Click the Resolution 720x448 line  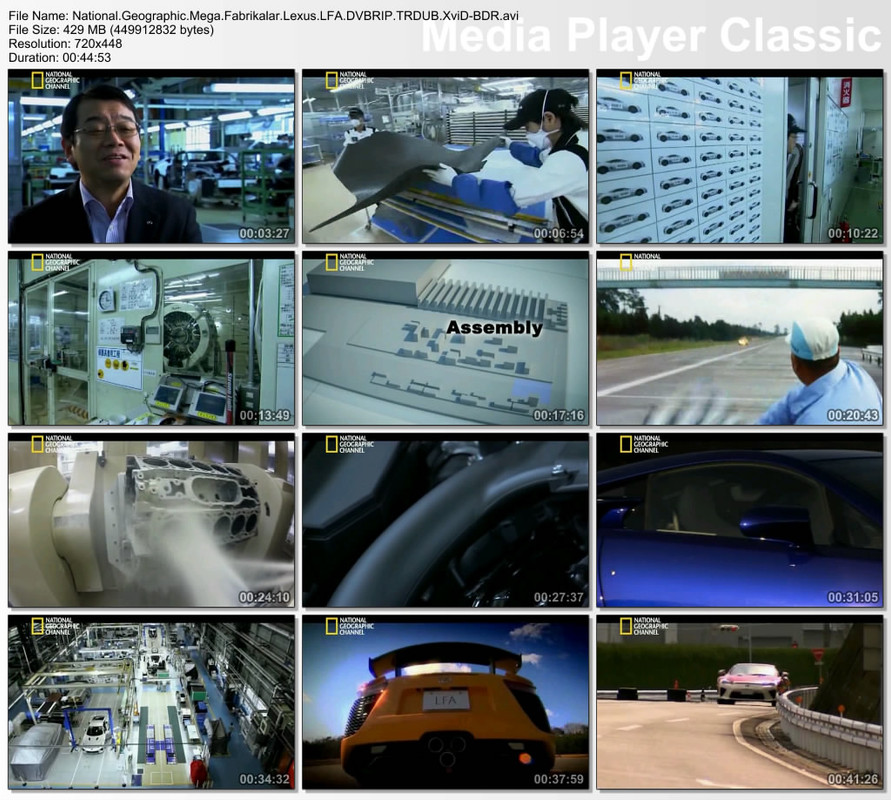(x=65, y=44)
